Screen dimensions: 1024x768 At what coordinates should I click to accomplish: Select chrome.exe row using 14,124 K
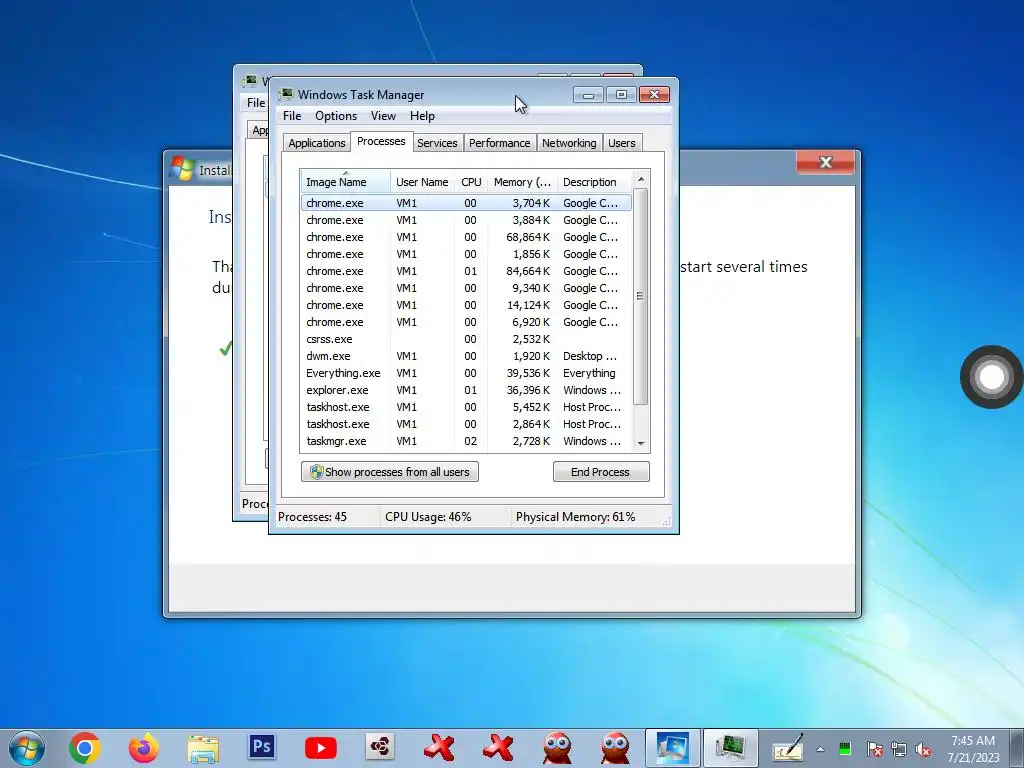pos(466,305)
